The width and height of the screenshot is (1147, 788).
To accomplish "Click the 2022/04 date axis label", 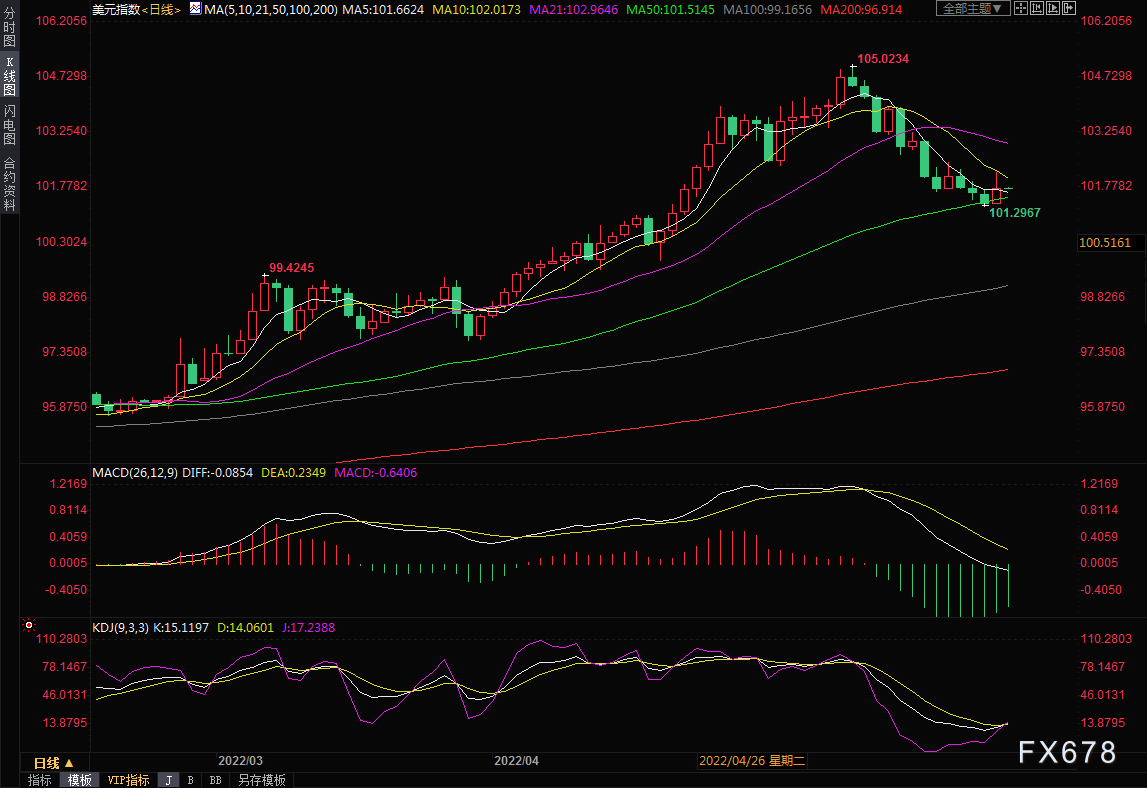I will point(516,761).
